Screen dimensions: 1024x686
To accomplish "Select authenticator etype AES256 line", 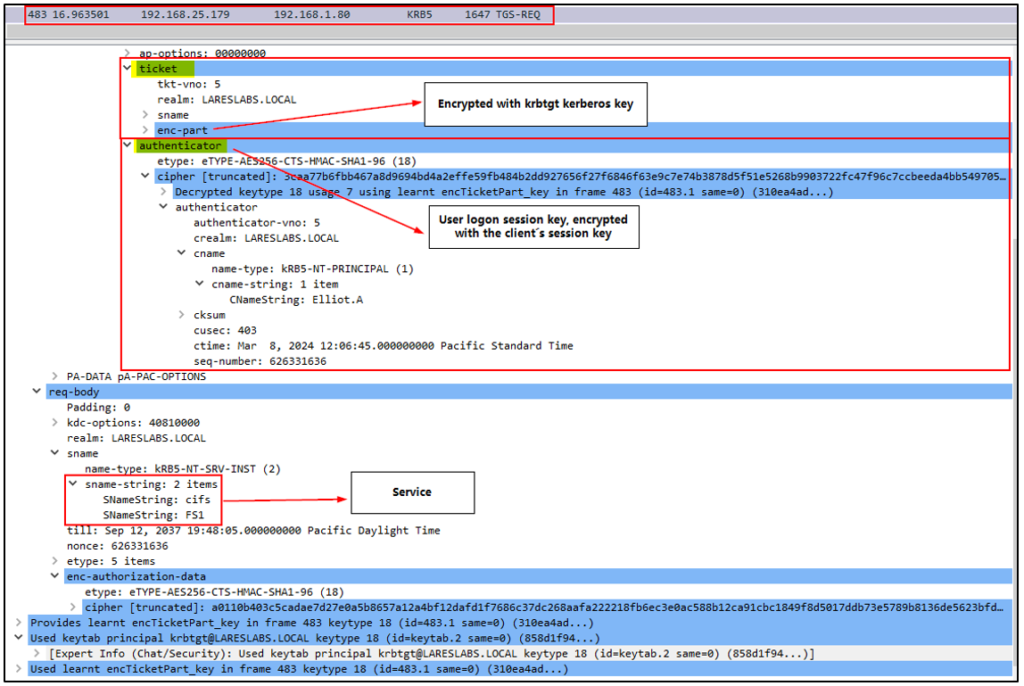I will (x=286, y=161).
